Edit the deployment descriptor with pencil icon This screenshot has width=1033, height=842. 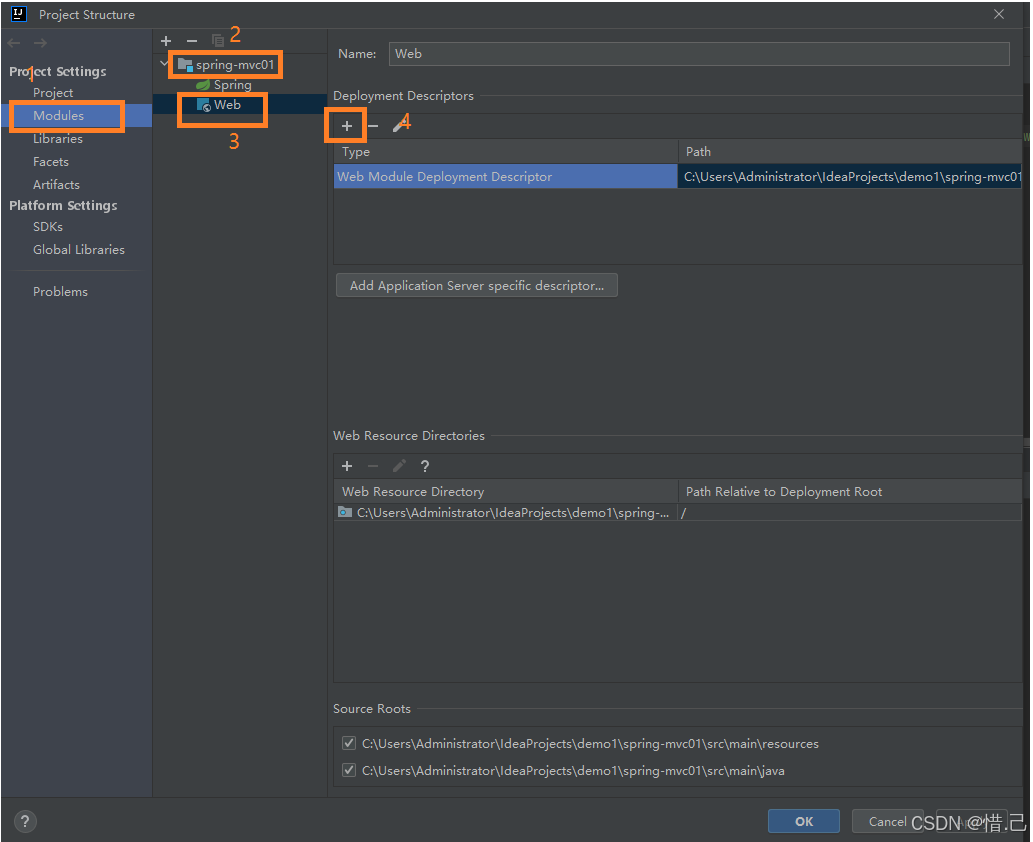point(399,125)
